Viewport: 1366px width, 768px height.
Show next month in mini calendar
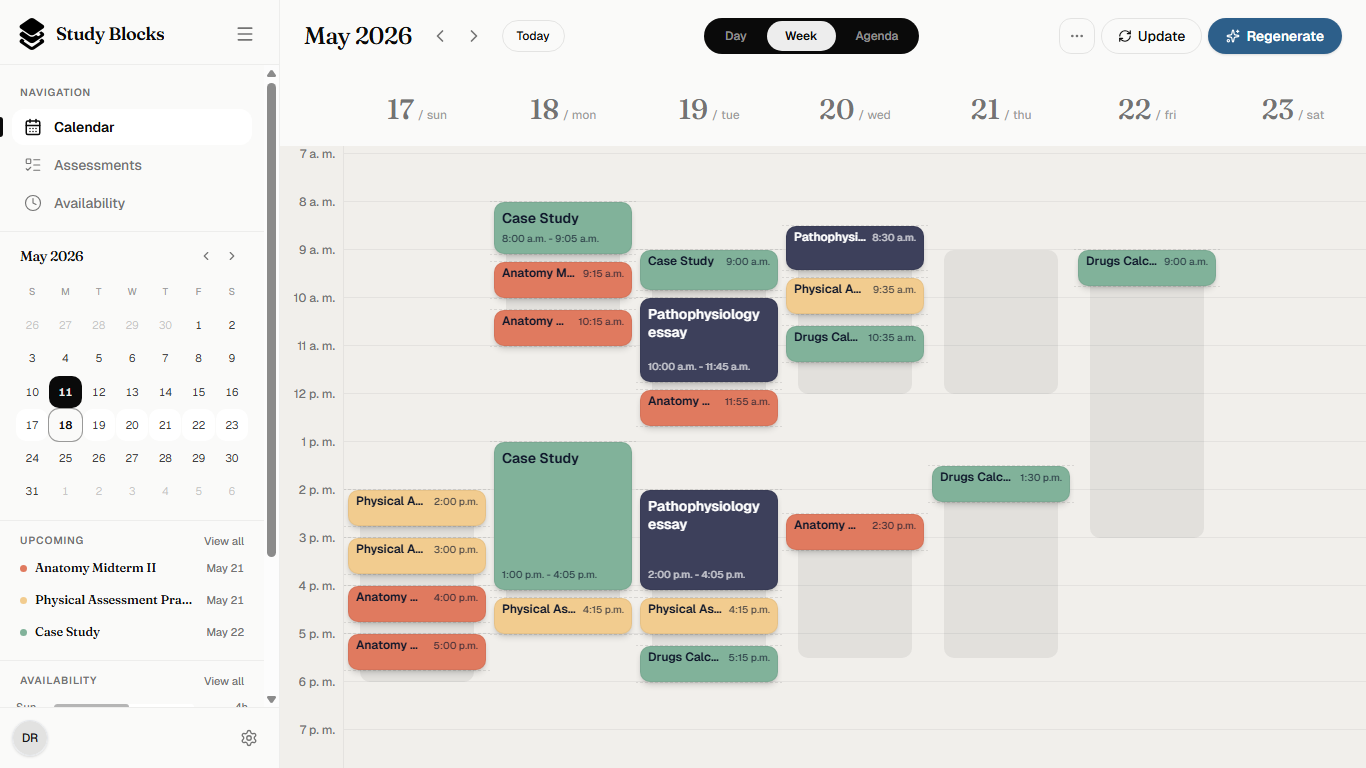pos(232,256)
